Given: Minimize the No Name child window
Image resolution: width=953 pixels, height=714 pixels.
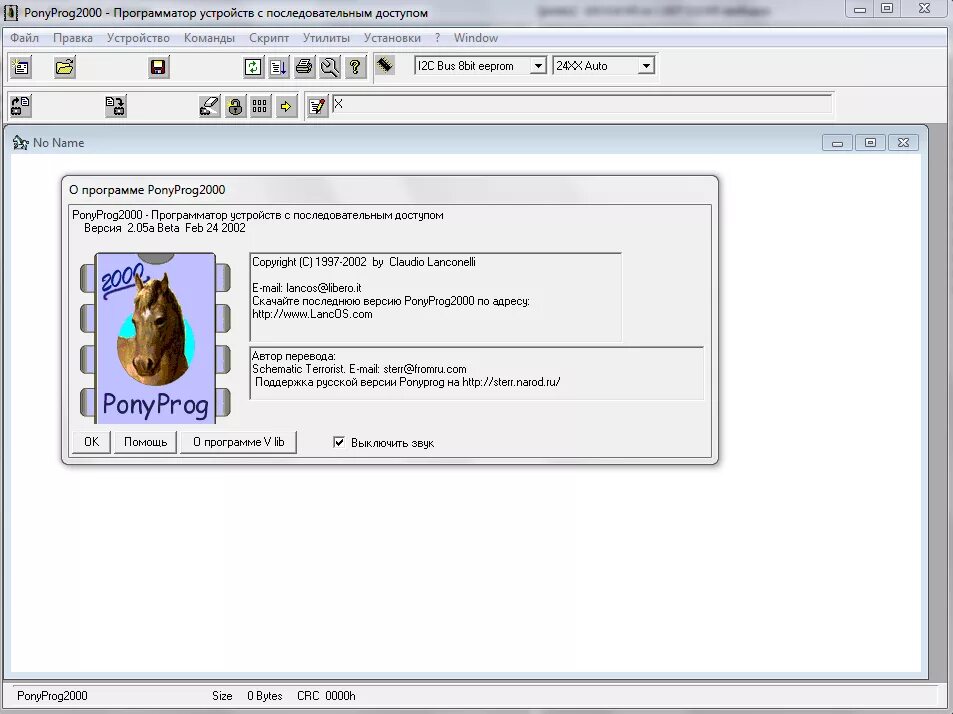Looking at the screenshot, I should 837,143.
